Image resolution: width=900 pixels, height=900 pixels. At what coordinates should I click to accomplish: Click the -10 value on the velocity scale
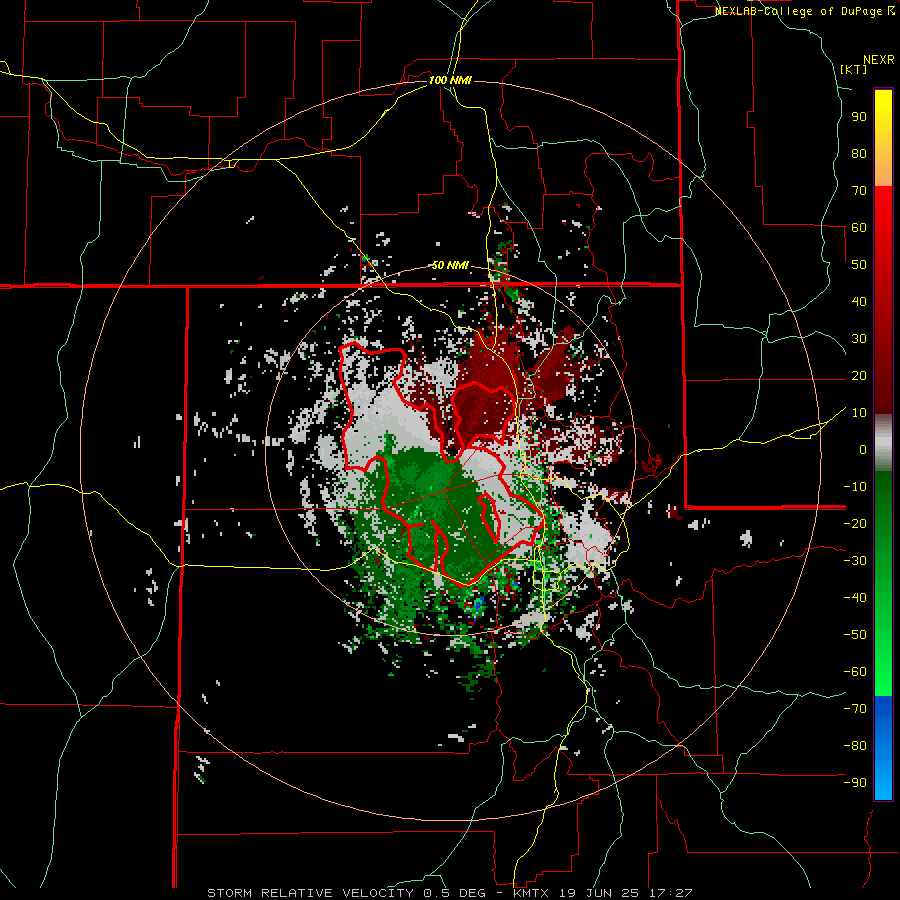pyautogui.click(x=855, y=487)
